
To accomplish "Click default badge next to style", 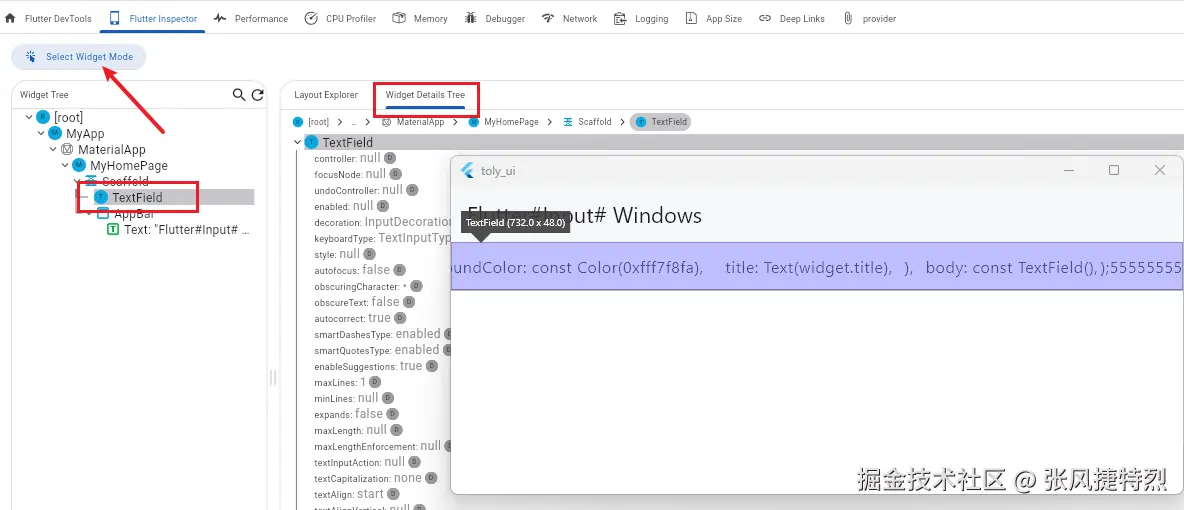I will coord(369,254).
